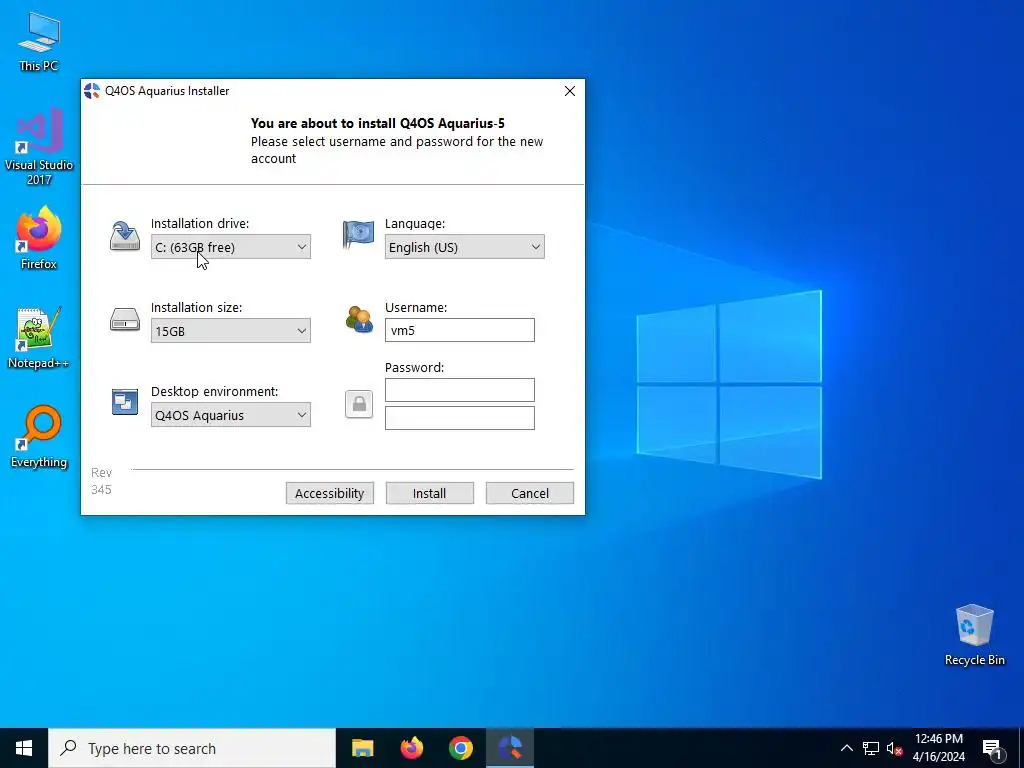Screen dimensions: 1024x768
Task: Focus the password confirmation field
Action: pyautogui.click(x=460, y=418)
